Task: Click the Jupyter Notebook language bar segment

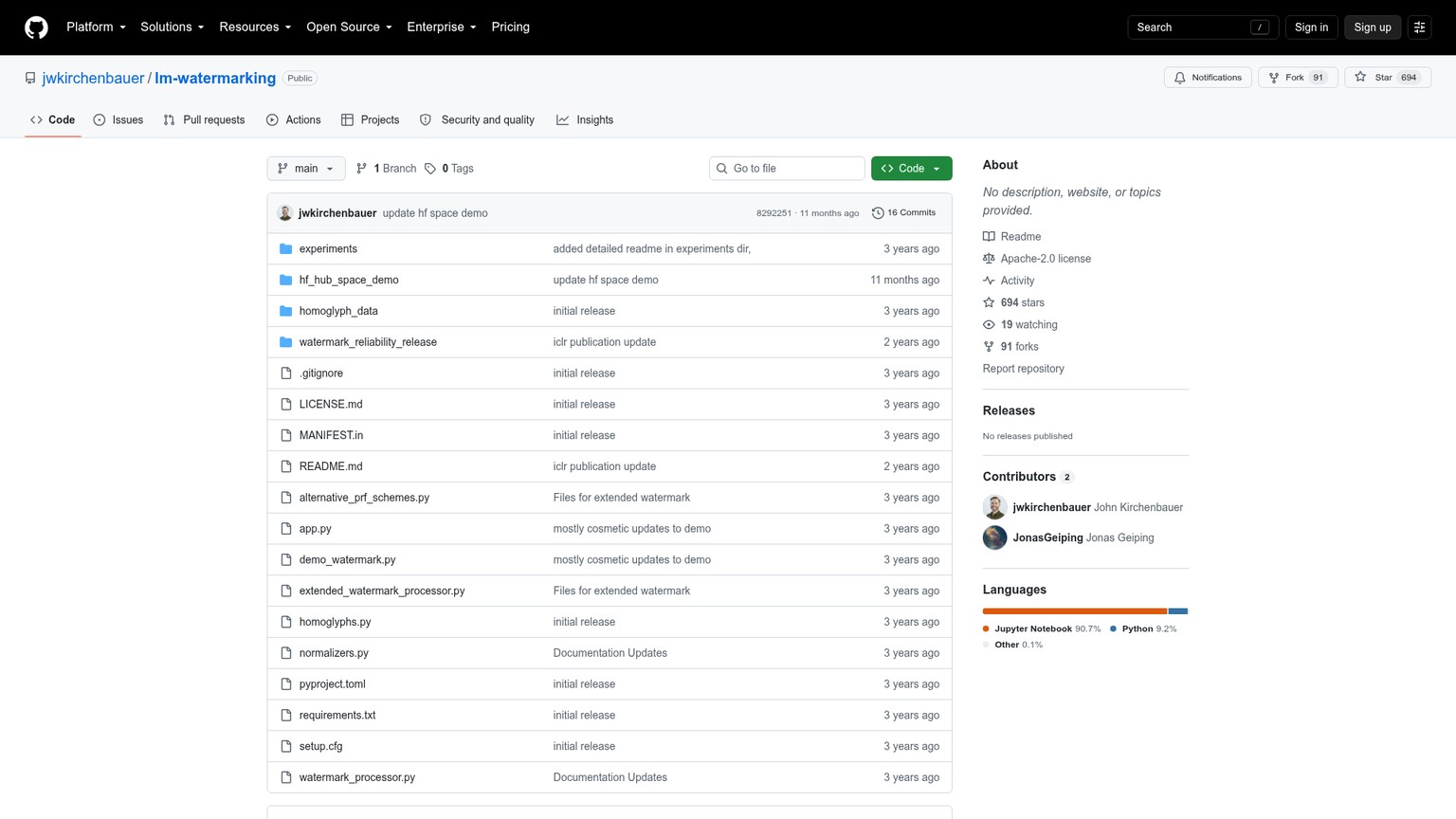Action: [1075, 611]
